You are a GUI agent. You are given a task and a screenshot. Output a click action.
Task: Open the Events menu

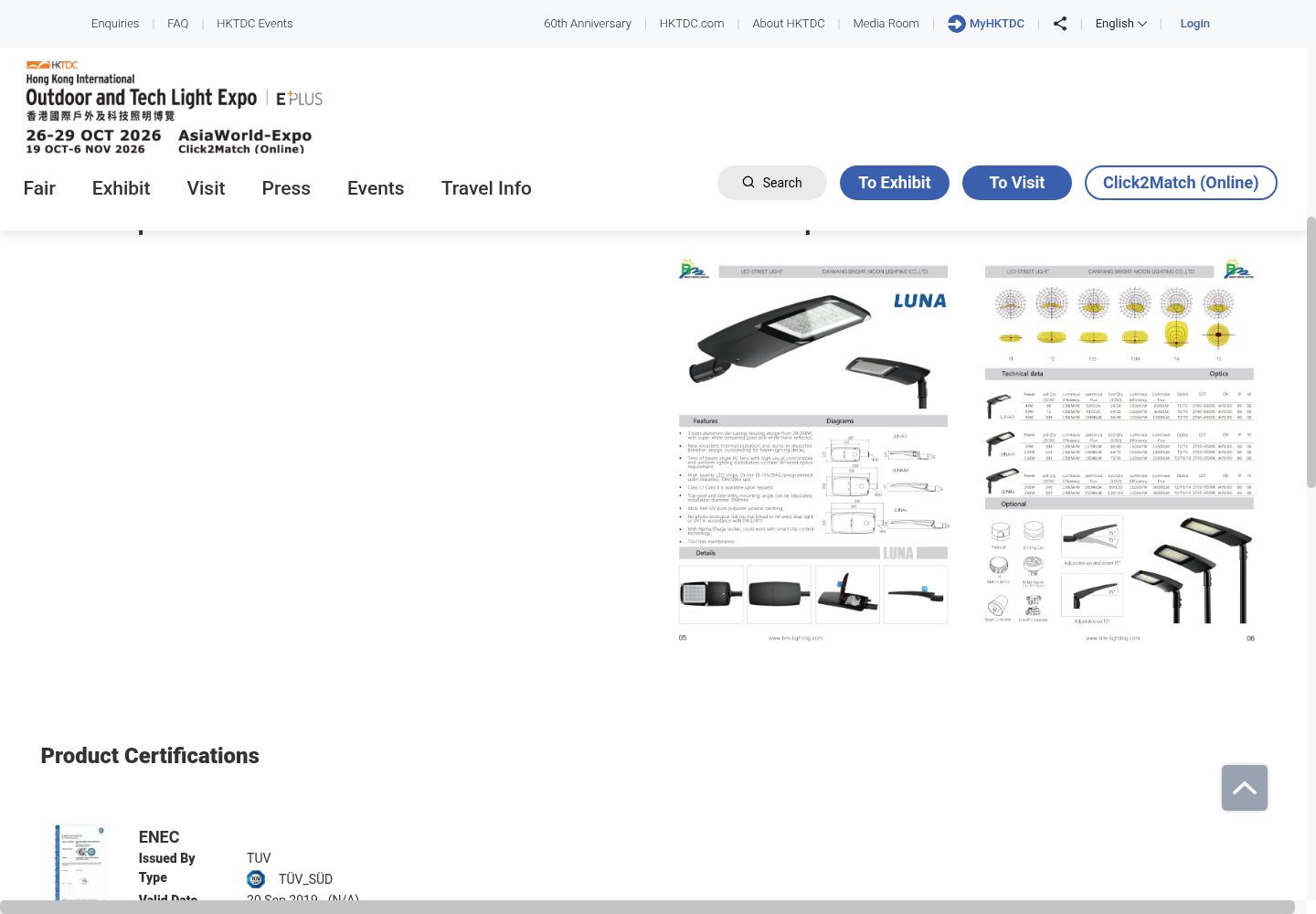pos(376,188)
